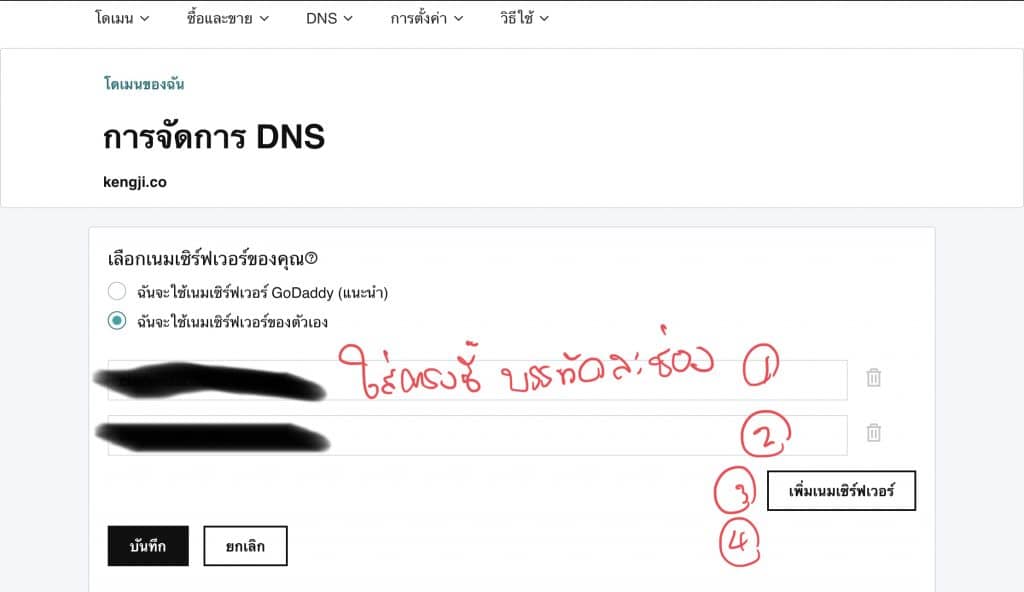The width and height of the screenshot is (1024, 592).
Task: Delete the second nameserver using its trash icon
Action: click(873, 433)
